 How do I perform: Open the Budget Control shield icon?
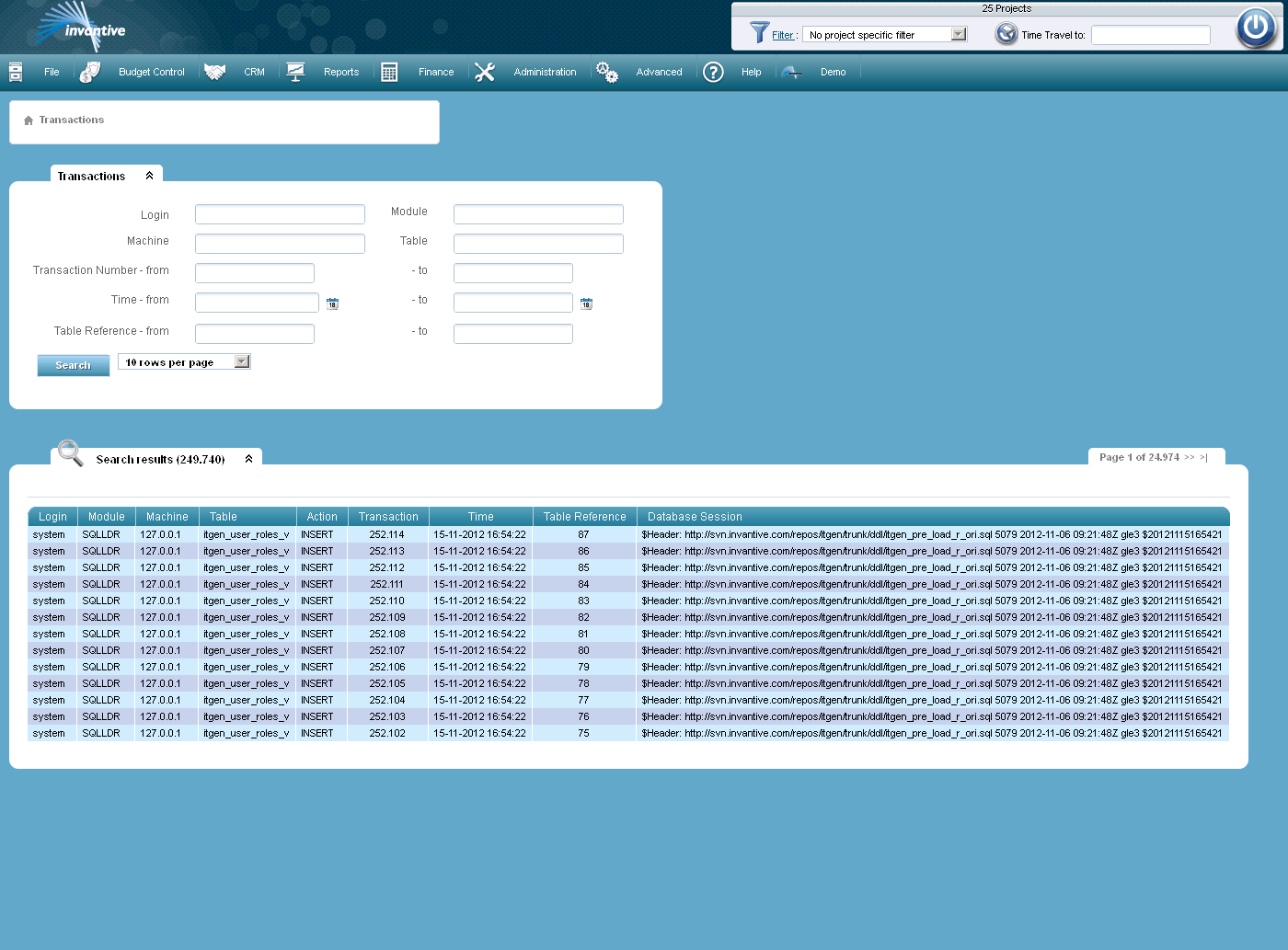89,71
